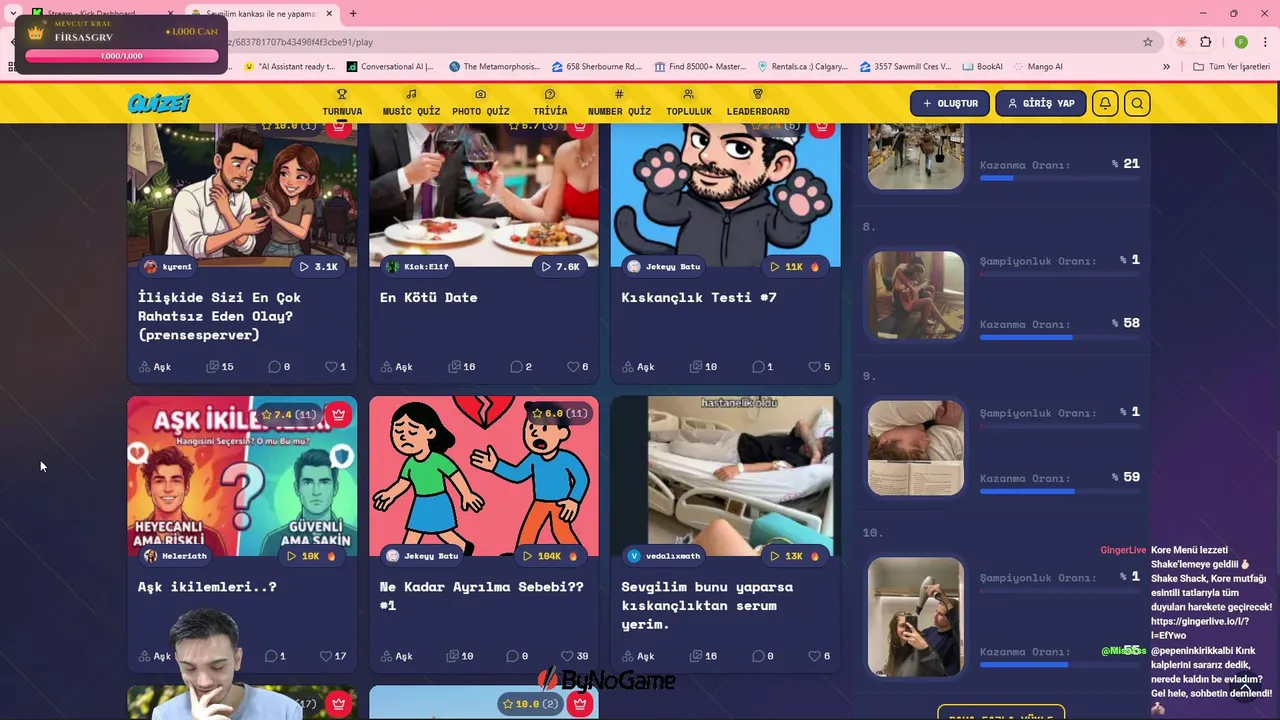The width and height of the screenshot is (1280, 720).
Task: Open the Music Quiz menu item
Action: (411, 103)
